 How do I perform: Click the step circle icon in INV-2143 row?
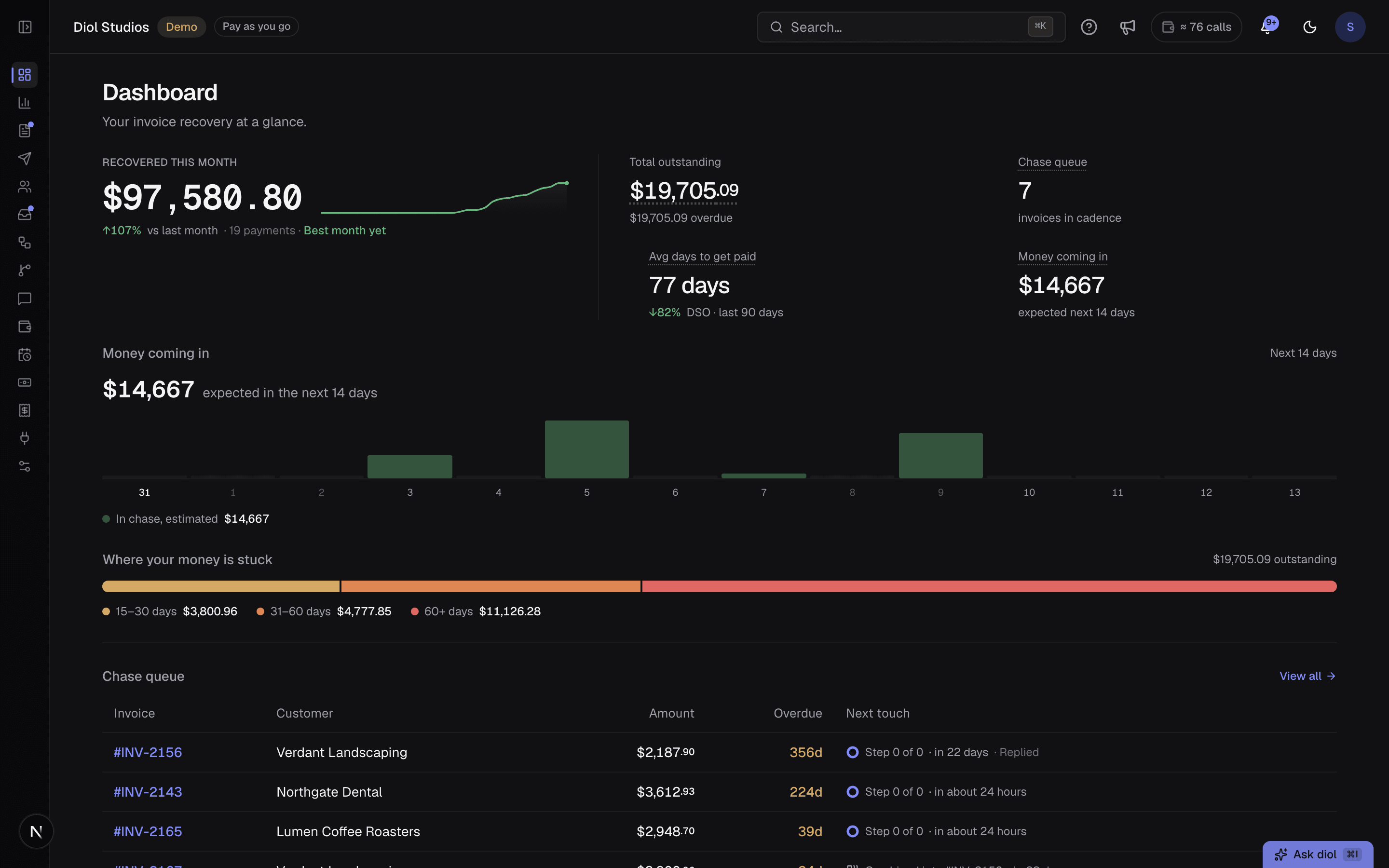point(852,792)
